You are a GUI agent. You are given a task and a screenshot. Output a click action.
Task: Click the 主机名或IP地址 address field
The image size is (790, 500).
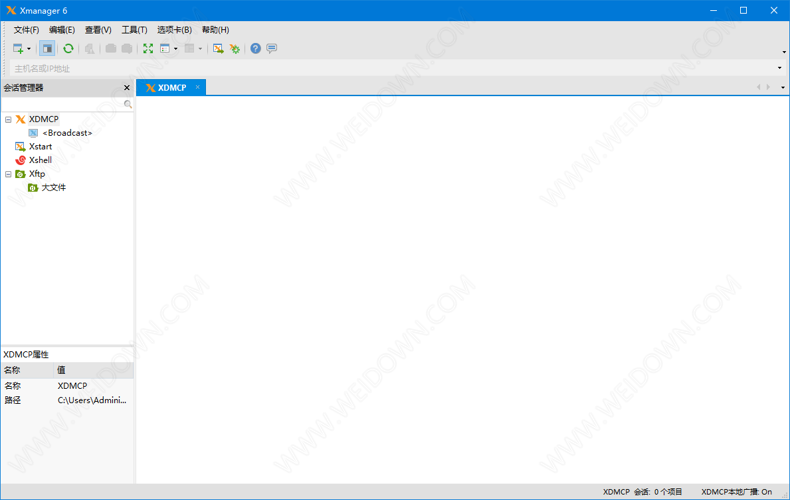[x=393, y=68]
